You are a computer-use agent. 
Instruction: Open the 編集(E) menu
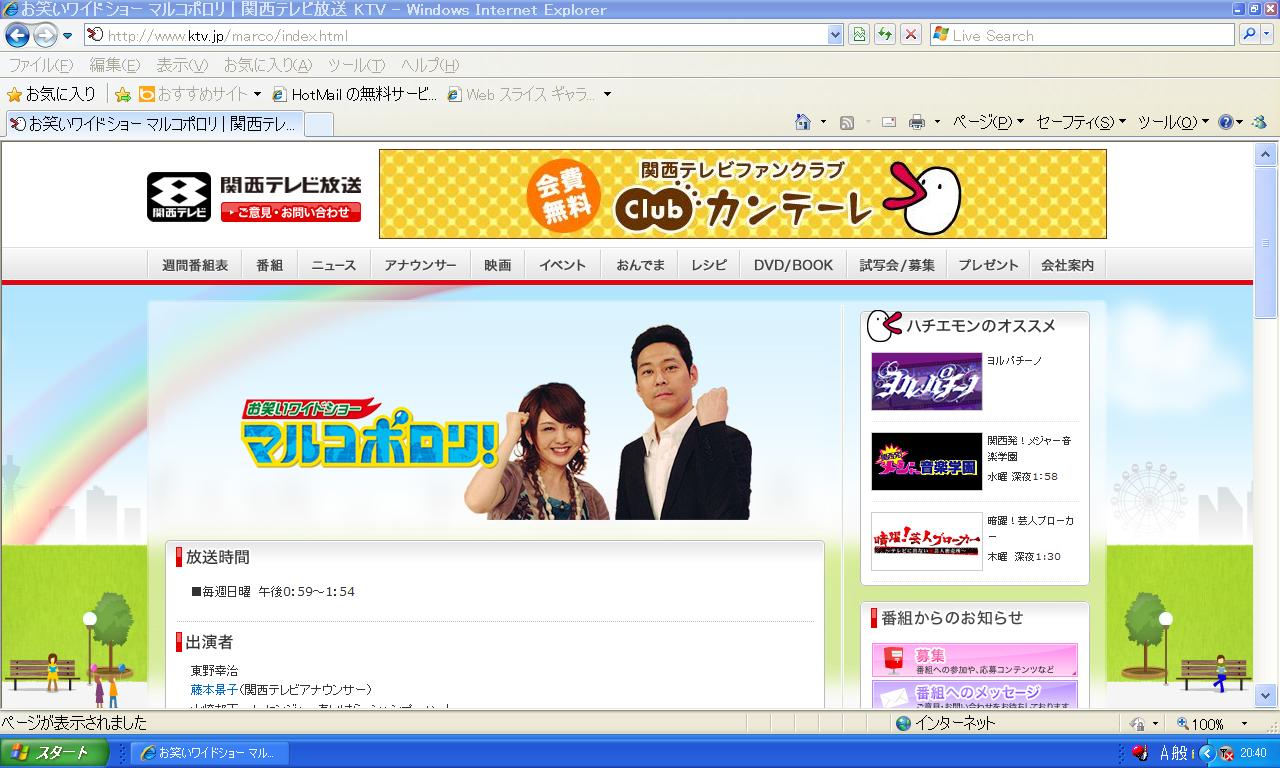[x=115, y=65]
